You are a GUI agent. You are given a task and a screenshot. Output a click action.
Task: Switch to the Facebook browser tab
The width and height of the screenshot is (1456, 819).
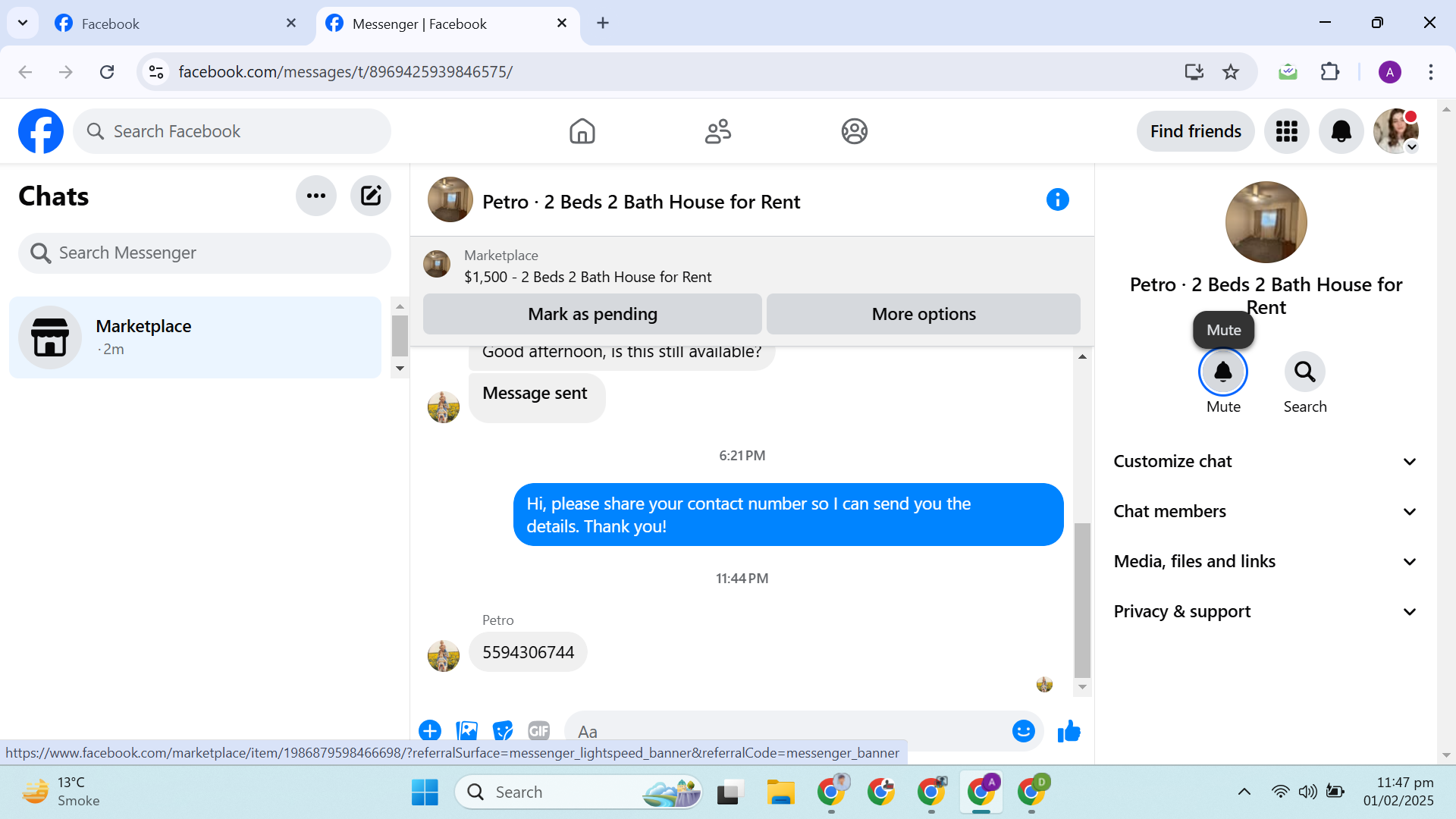pos(111,24)
